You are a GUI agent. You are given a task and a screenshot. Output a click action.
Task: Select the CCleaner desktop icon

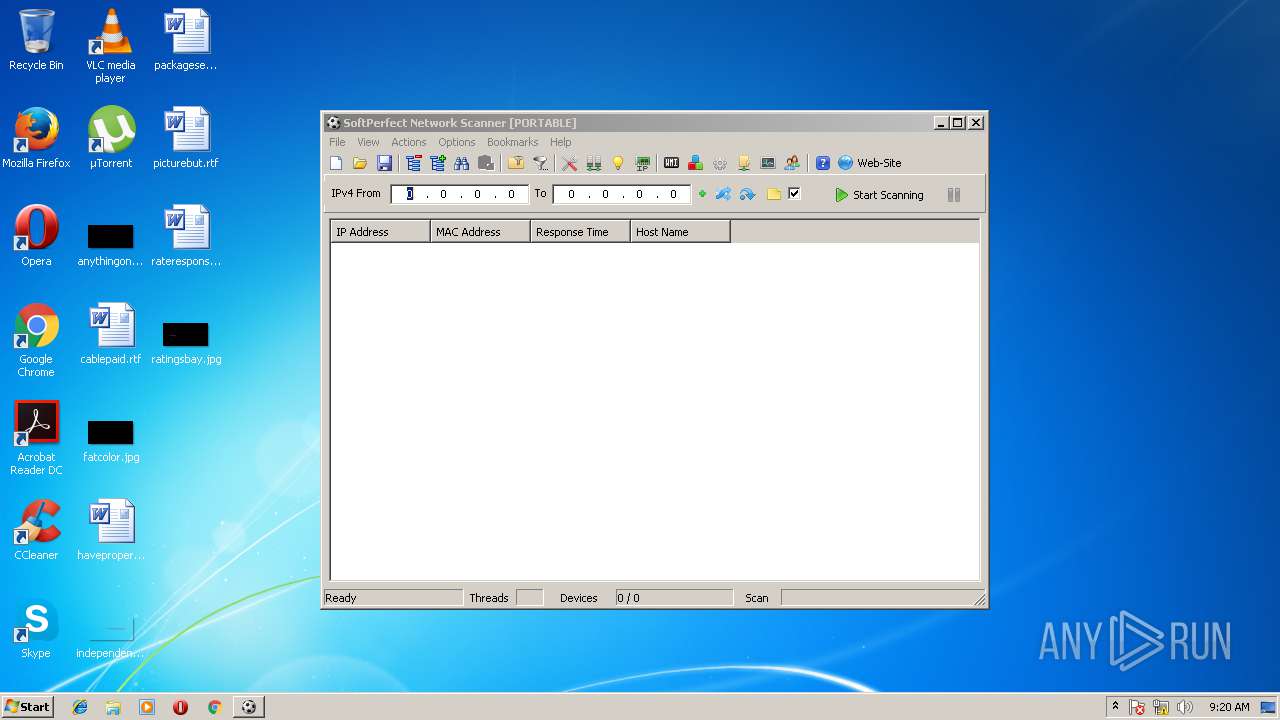(36, 530)
